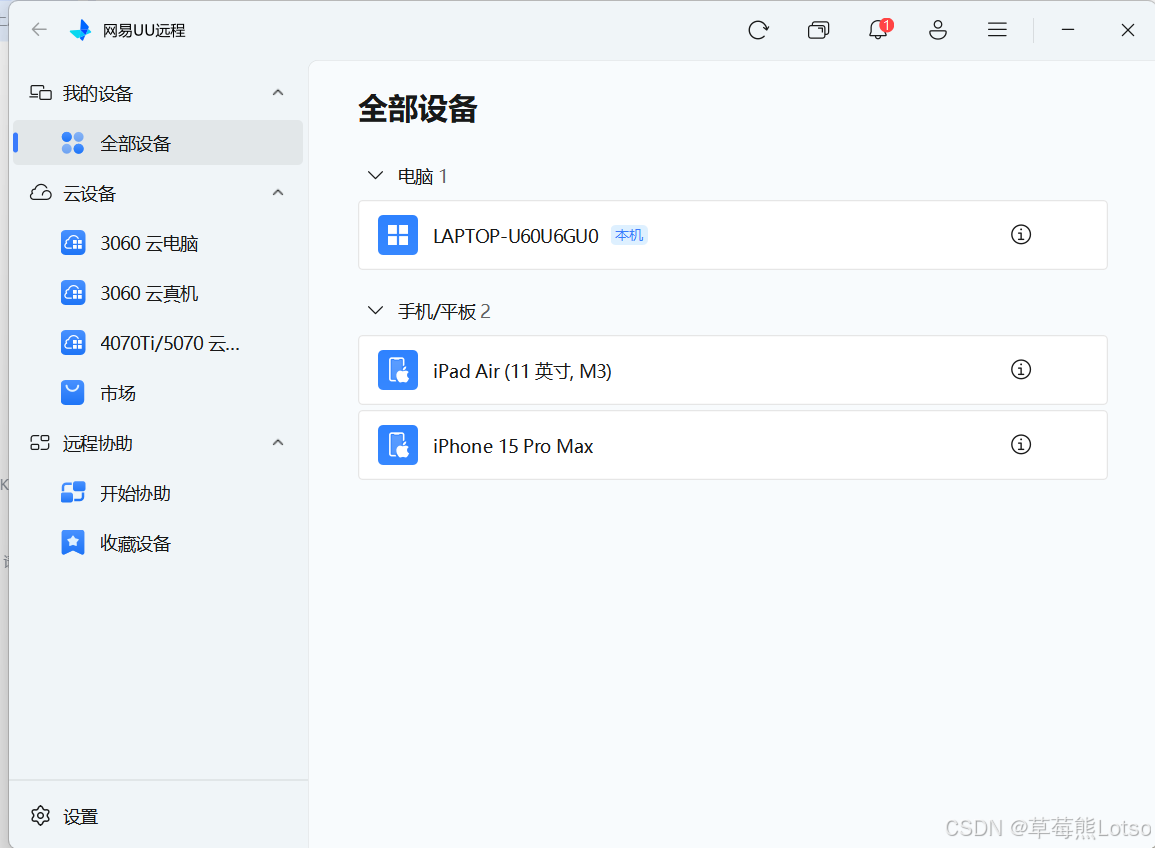Click the 云设备 cloud icon

[41, 193]
